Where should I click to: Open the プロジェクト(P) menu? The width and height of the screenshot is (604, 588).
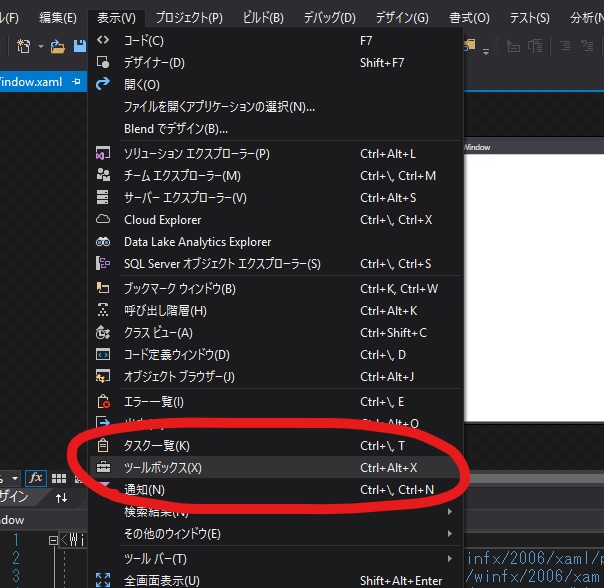tap(189, 18)
